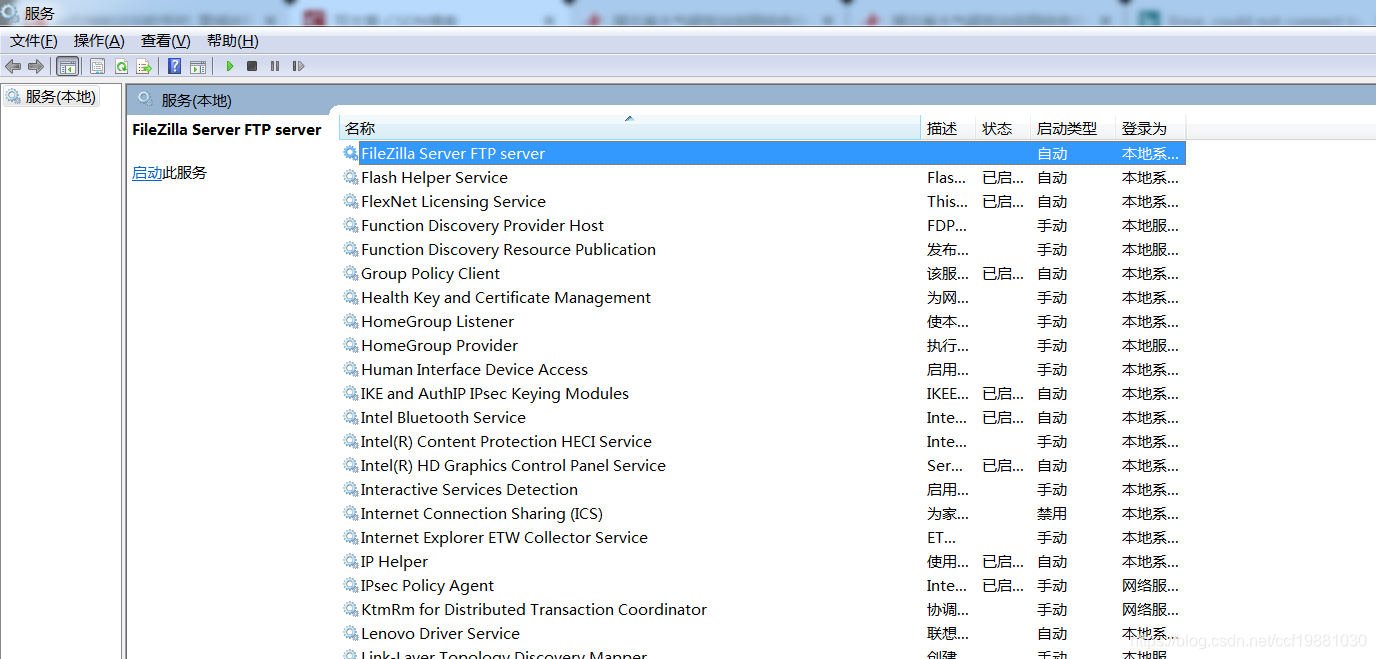
Task: Select the HomeGroup Listener name
Action: tap(437, 321)
